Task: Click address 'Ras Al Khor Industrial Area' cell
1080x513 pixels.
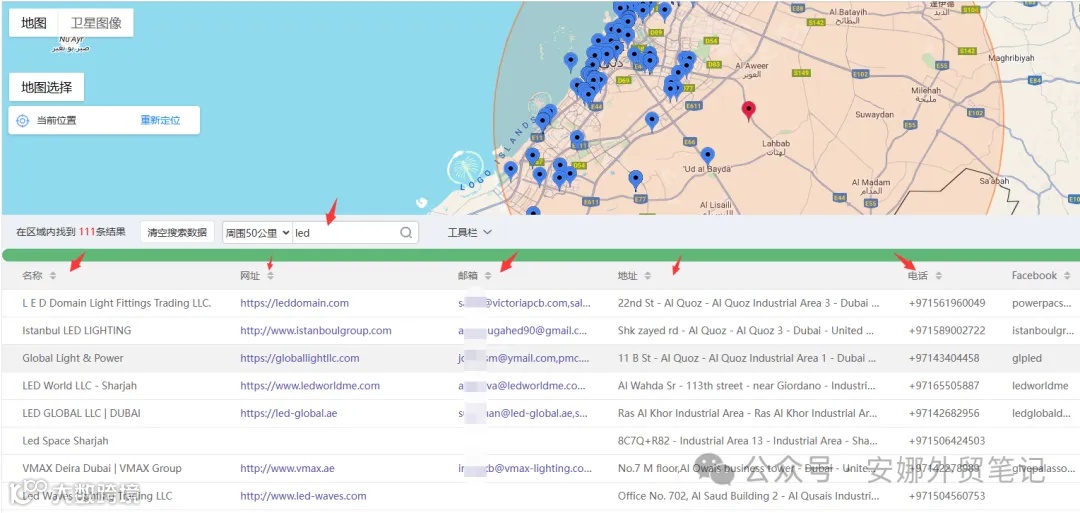Action: pos(749,413)
